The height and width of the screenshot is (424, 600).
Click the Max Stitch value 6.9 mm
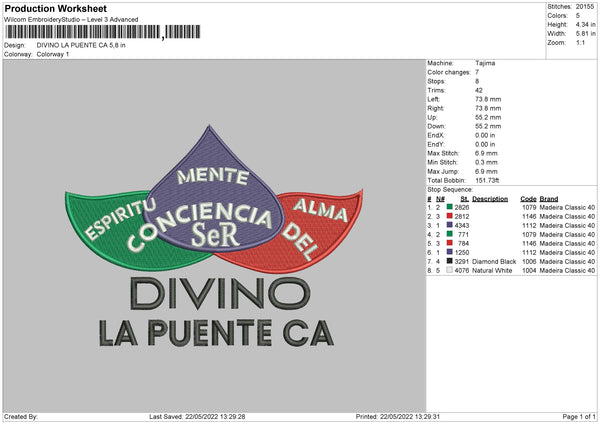[x=486, y=153]
